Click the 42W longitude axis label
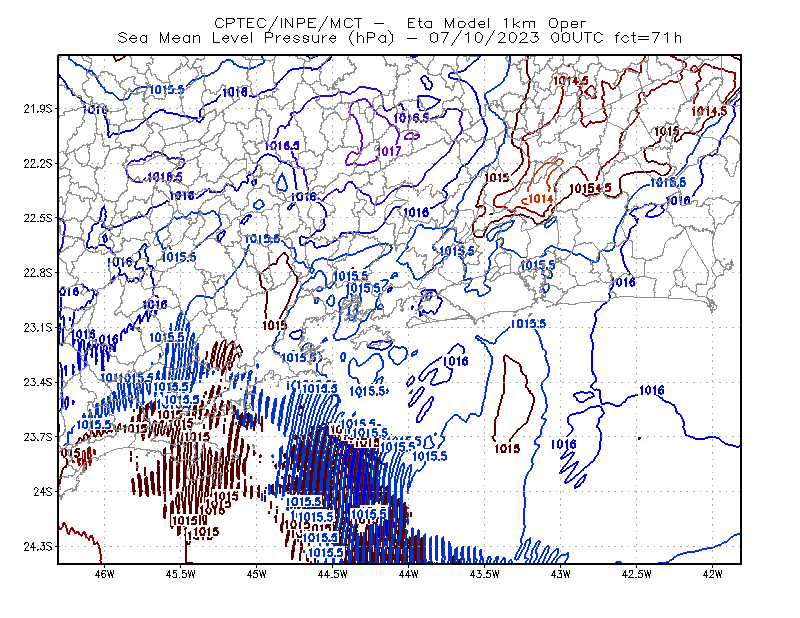 [712, 575]
